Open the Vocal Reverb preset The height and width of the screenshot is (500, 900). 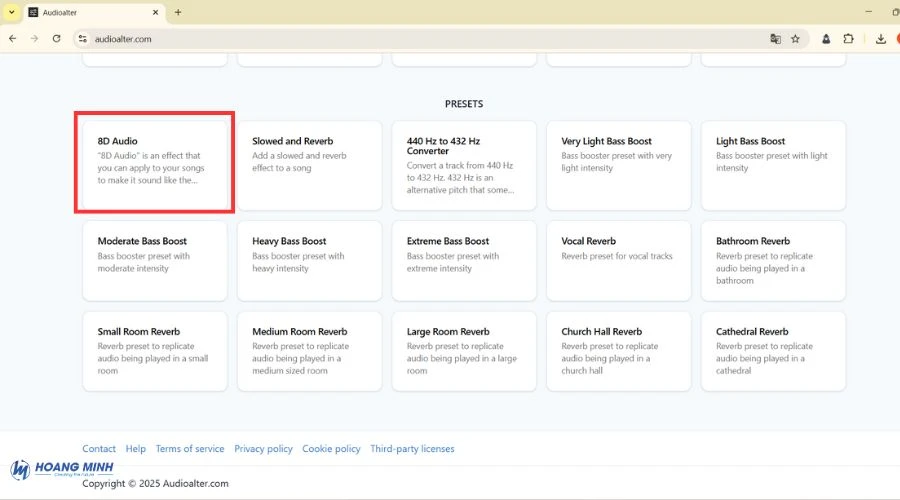coord(619,261)
